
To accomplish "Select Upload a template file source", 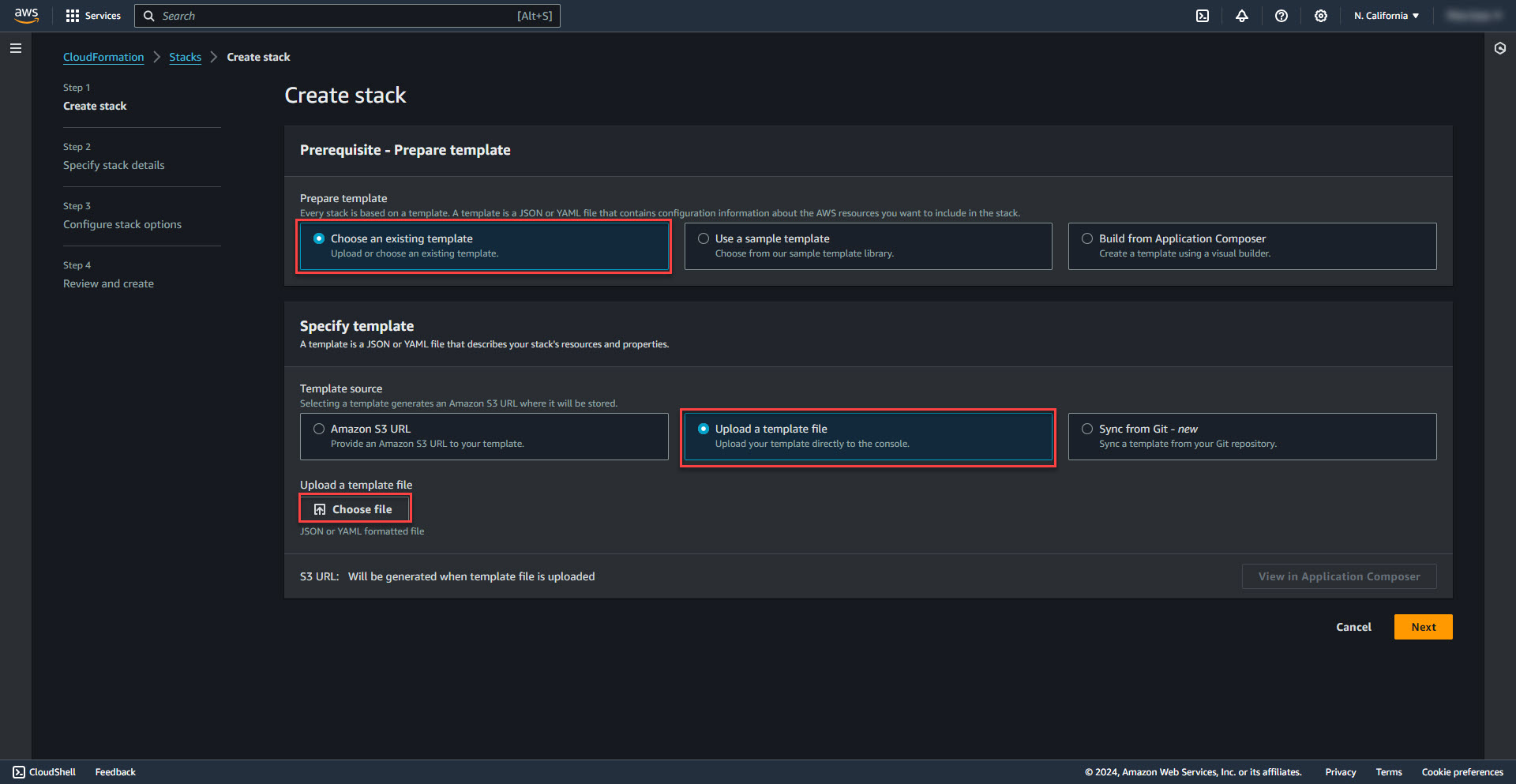I will [868, 437].
